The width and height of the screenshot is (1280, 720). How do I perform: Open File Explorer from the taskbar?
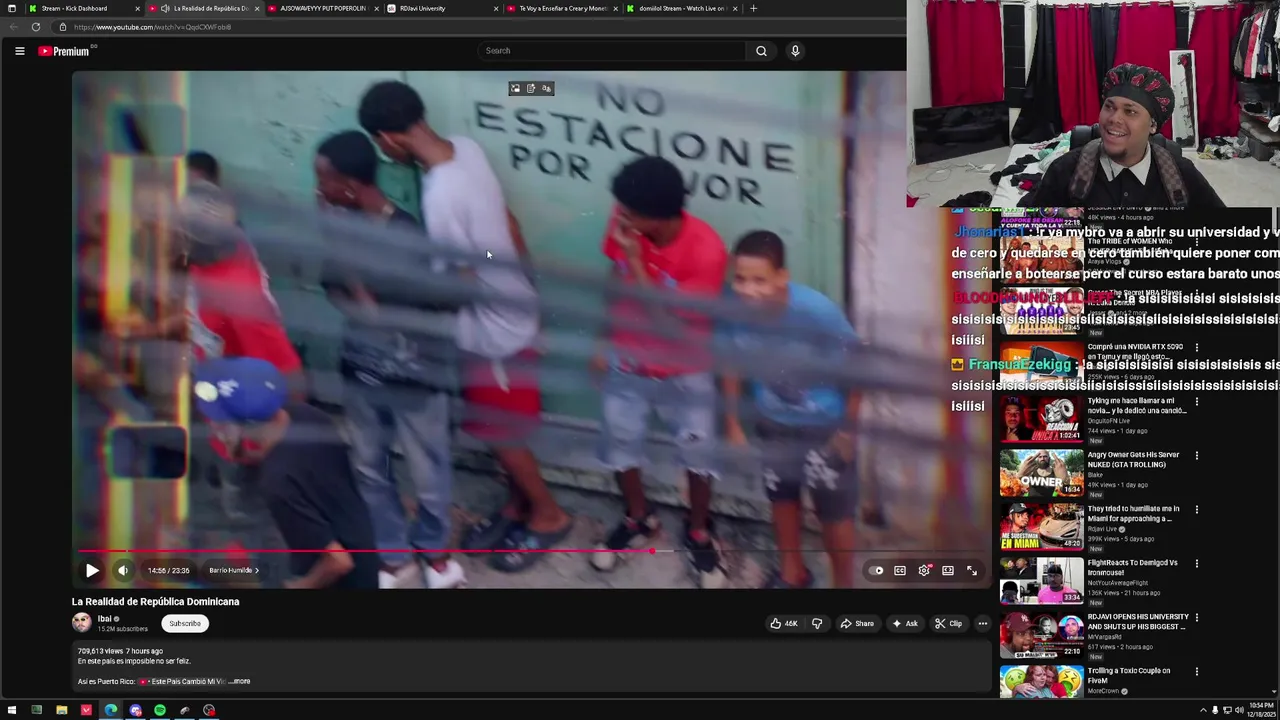[61, 710]
